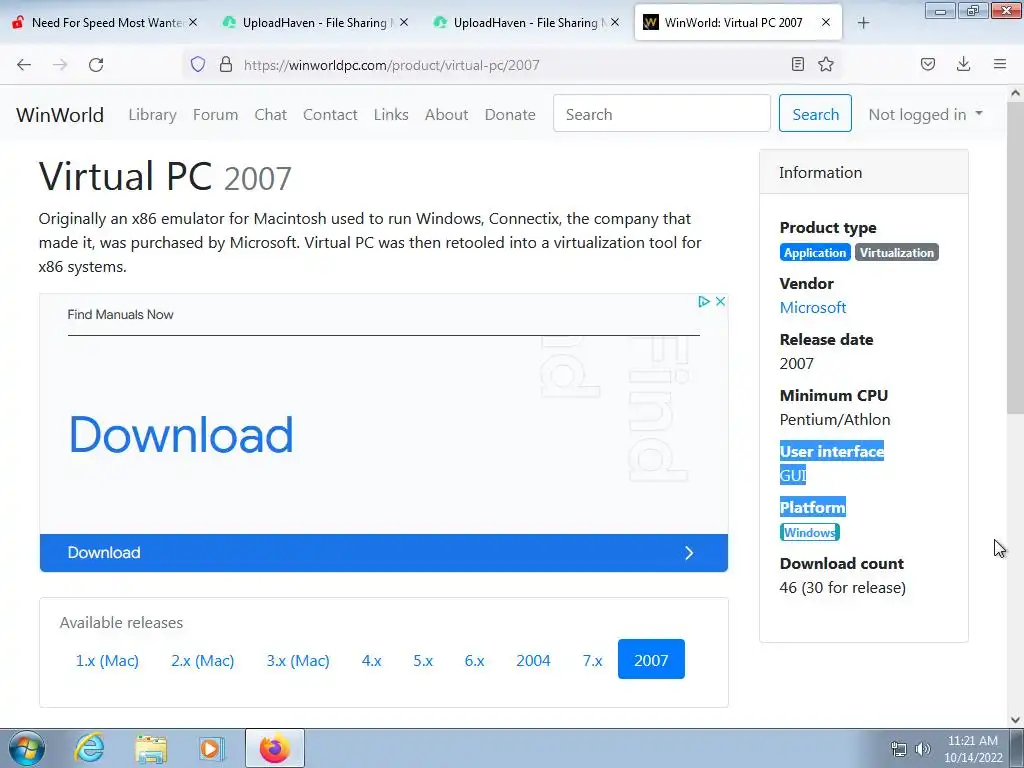
Task: Select the active 2007 release pill
Action: [x=651, y=659]
